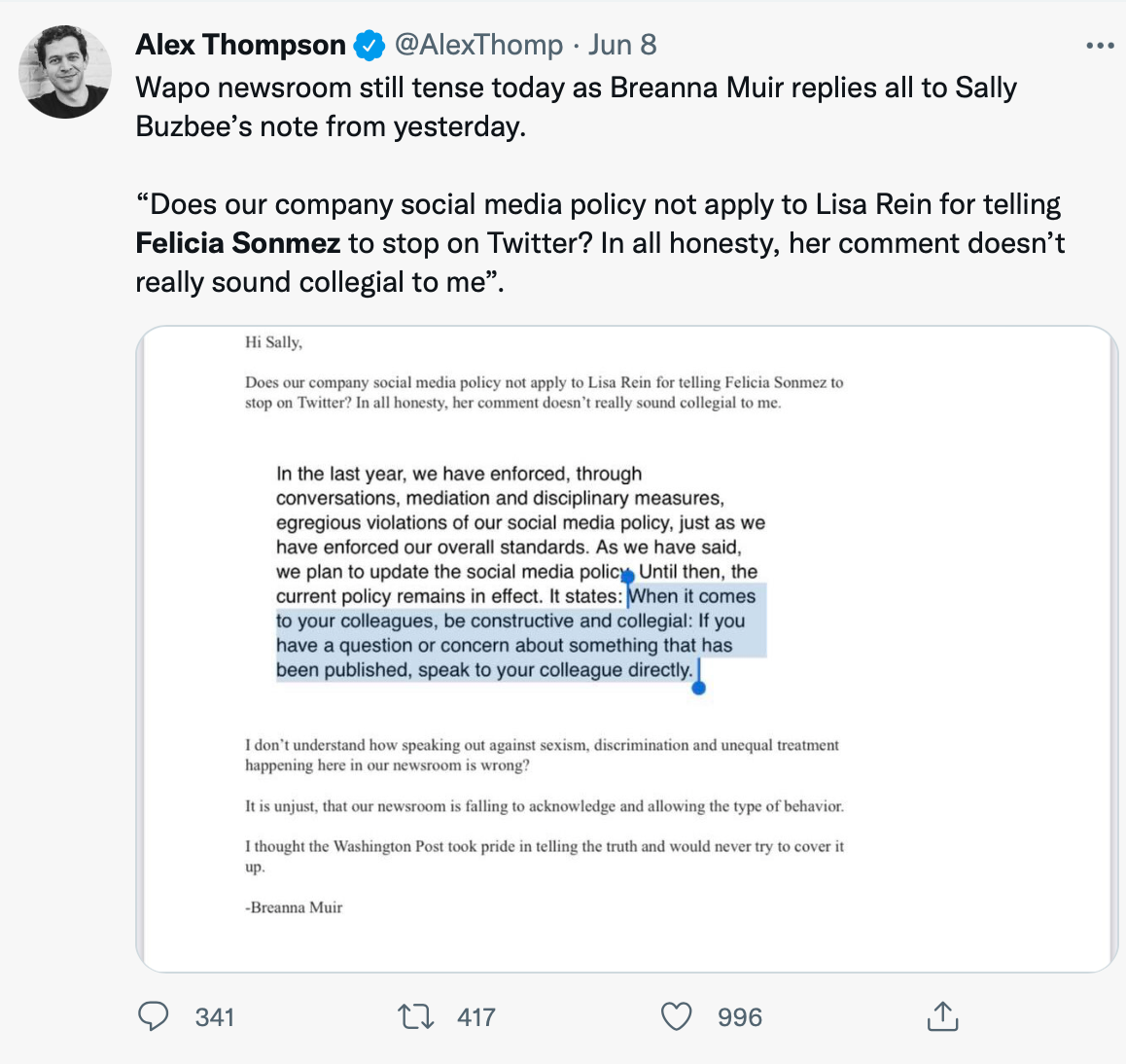Open Alex Thompson's profile picture
Viewport: 1126px width, 1064px height.
(x=65, y=72)
